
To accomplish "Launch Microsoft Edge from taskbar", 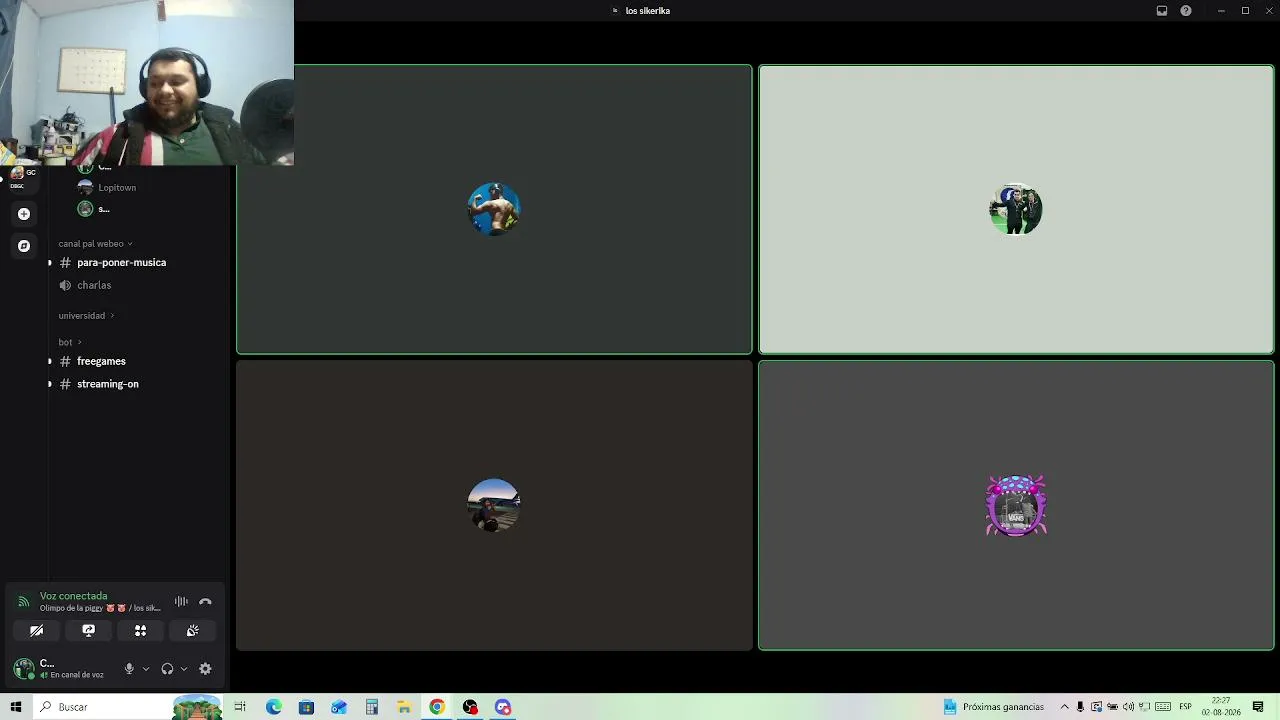I will point(273,707).
